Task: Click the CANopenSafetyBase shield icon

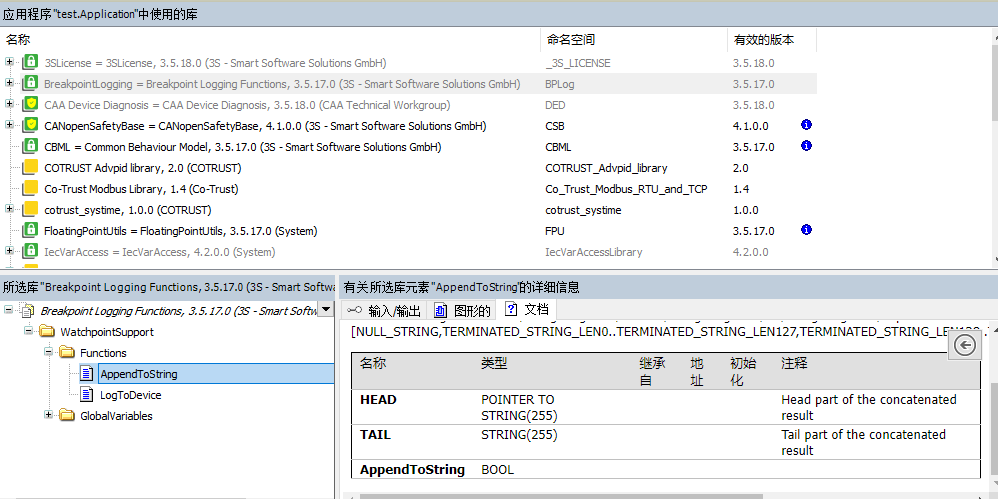Action: coord(30,125)
